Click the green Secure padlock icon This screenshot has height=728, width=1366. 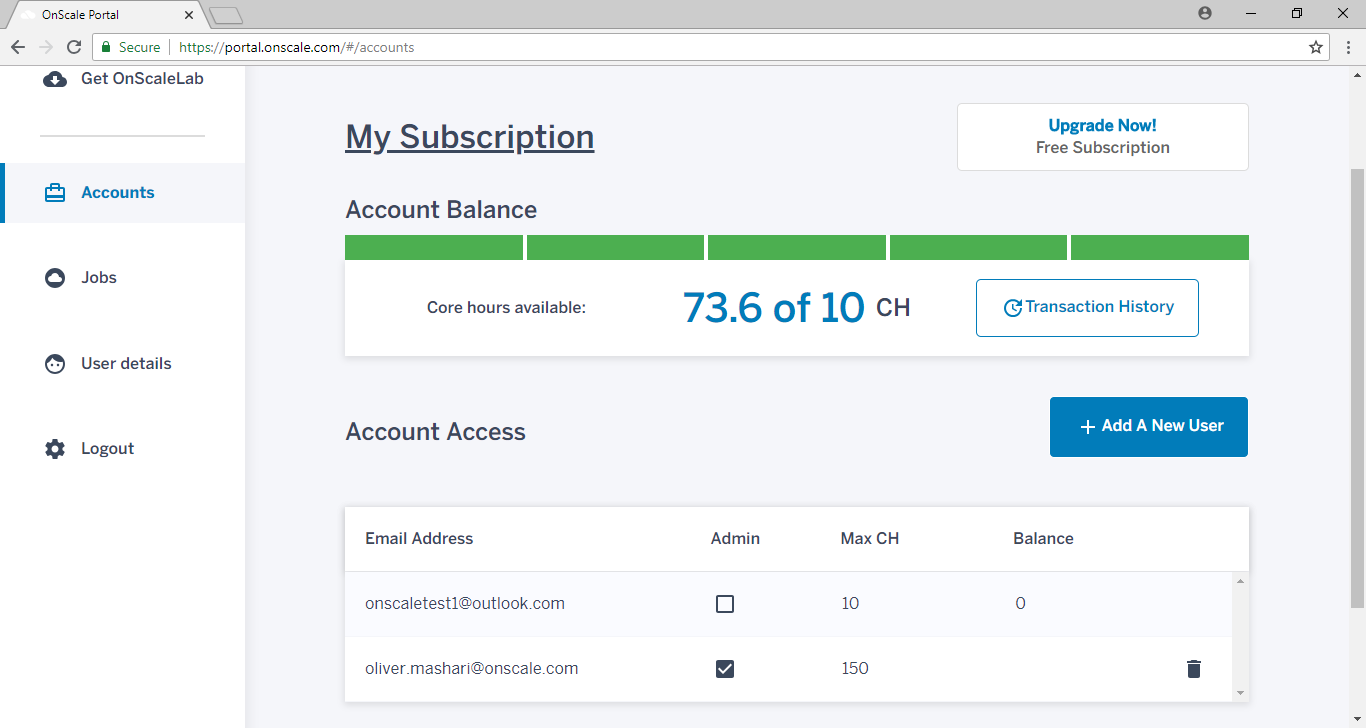[x=105, y=47]
